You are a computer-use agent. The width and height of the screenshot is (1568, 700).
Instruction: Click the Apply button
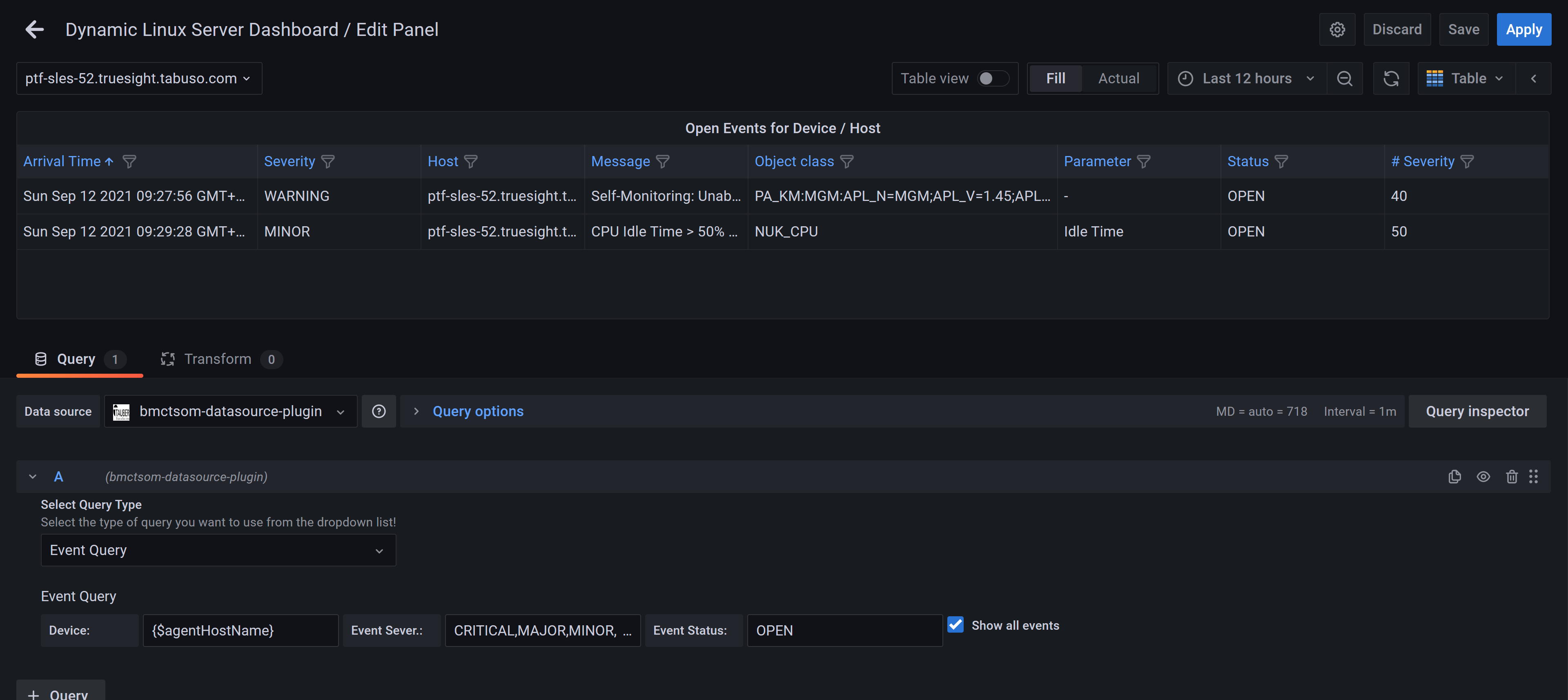(x=1523, y=29)
